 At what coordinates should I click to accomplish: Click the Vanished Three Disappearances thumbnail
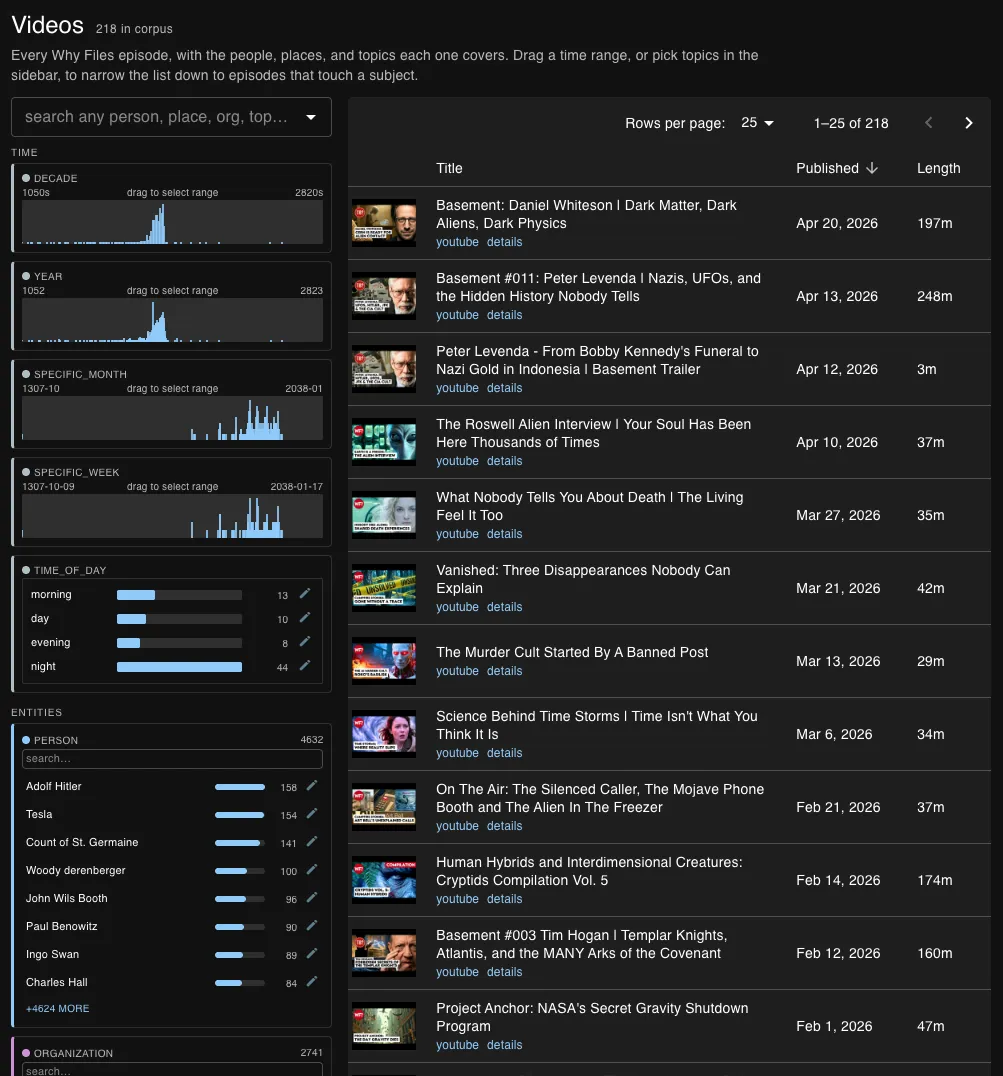tap(384, 588)
